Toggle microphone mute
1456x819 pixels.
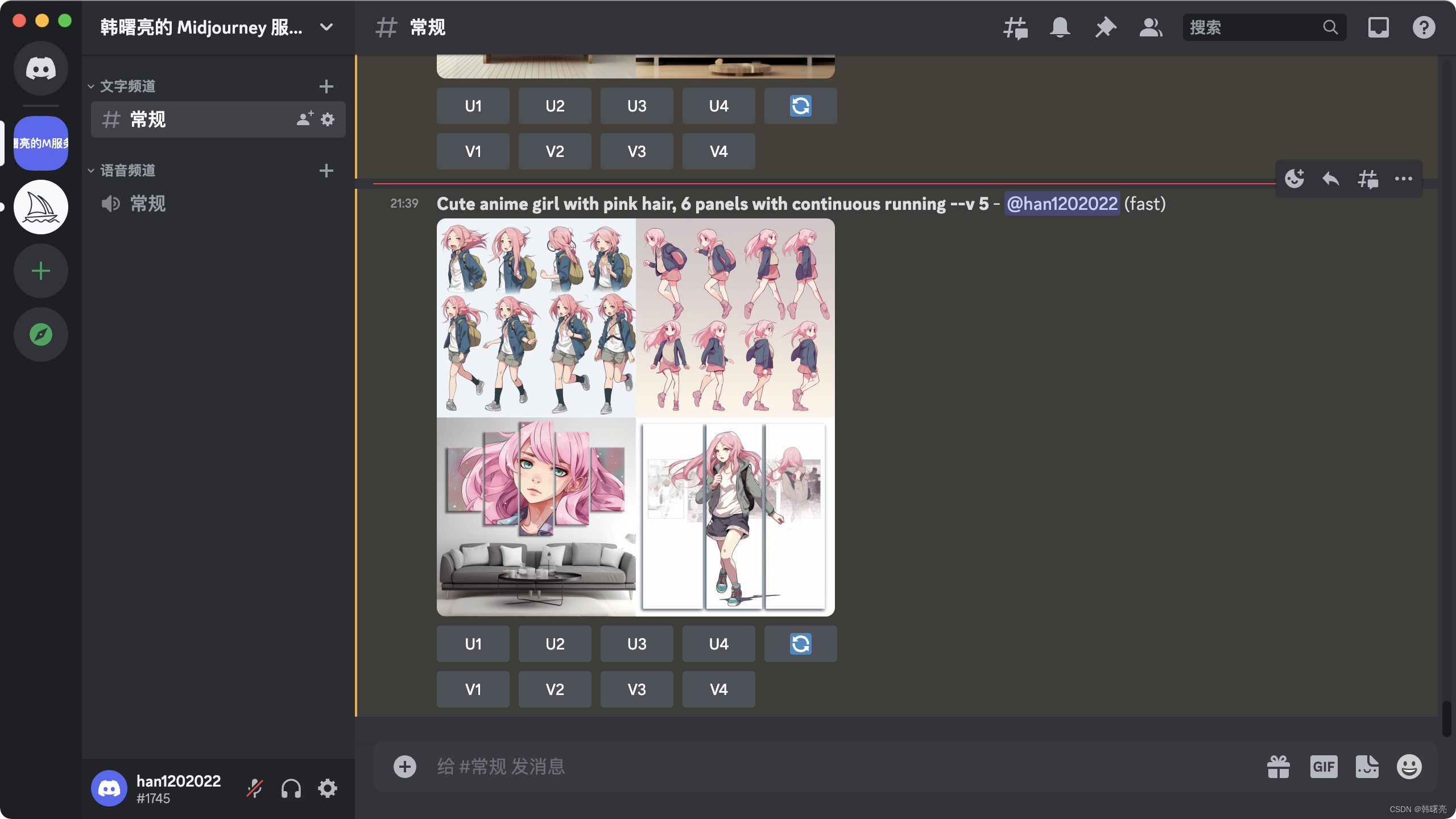pos(254,789)
